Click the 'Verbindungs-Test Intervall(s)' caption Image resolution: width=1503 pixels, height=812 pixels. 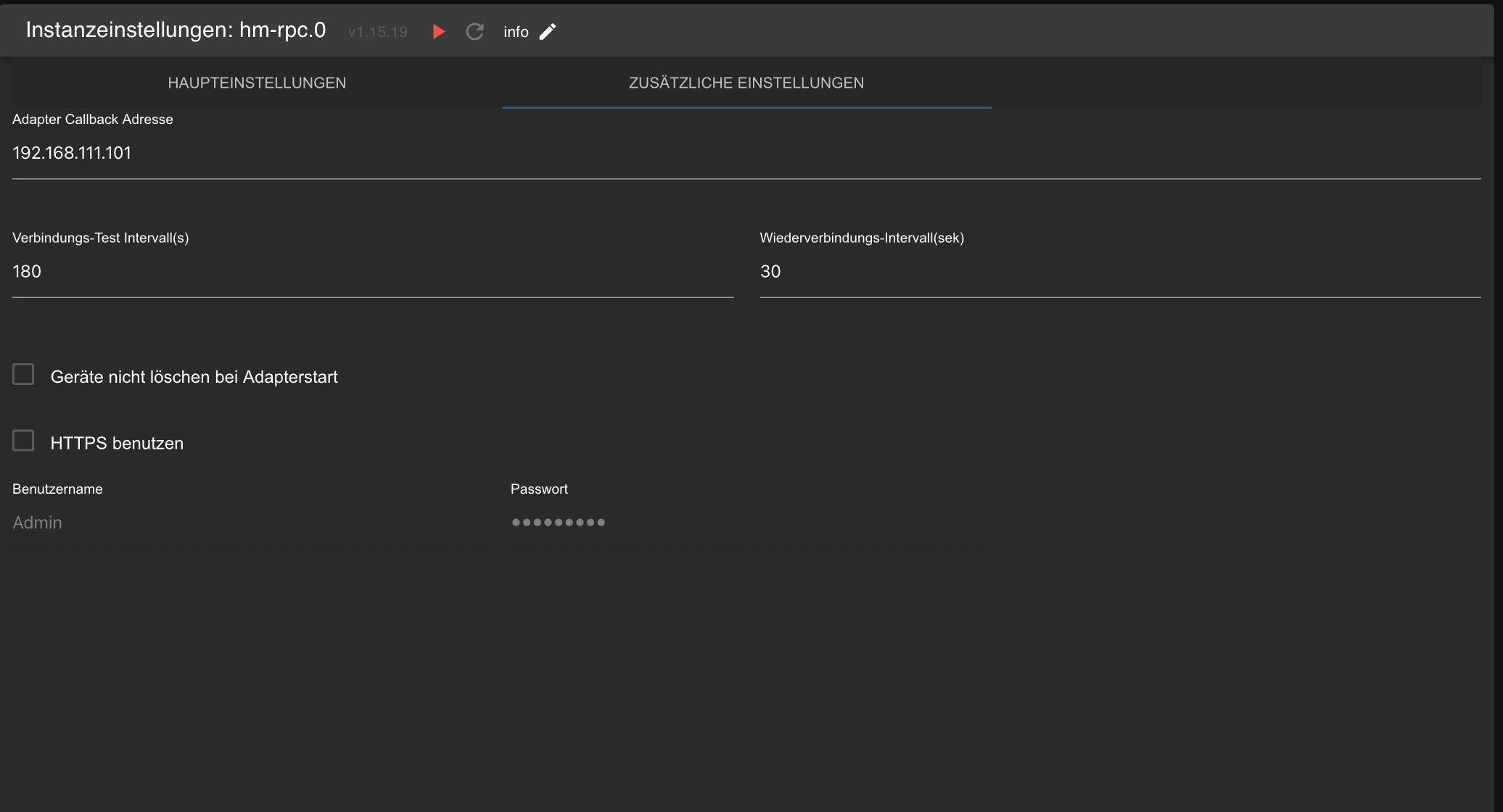point(100,238)
